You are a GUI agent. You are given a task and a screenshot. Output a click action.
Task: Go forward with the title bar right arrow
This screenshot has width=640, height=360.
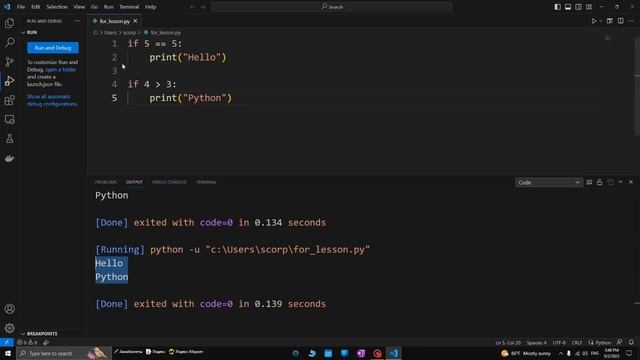(x=203, y=7)
